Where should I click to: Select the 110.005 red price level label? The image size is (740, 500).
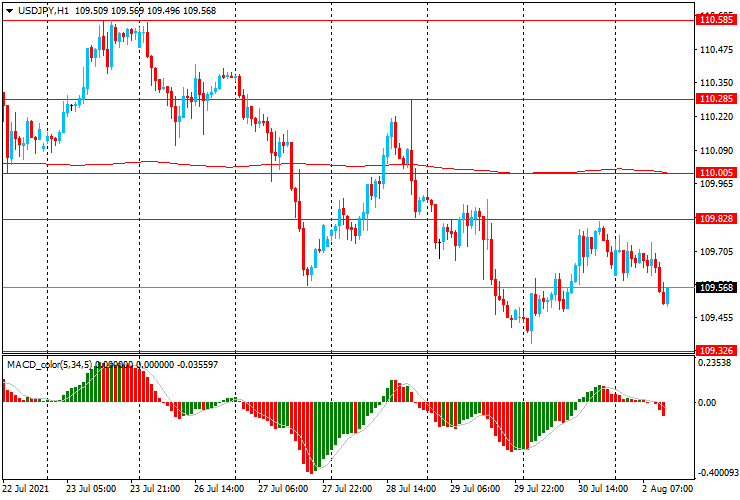(716, 173)
